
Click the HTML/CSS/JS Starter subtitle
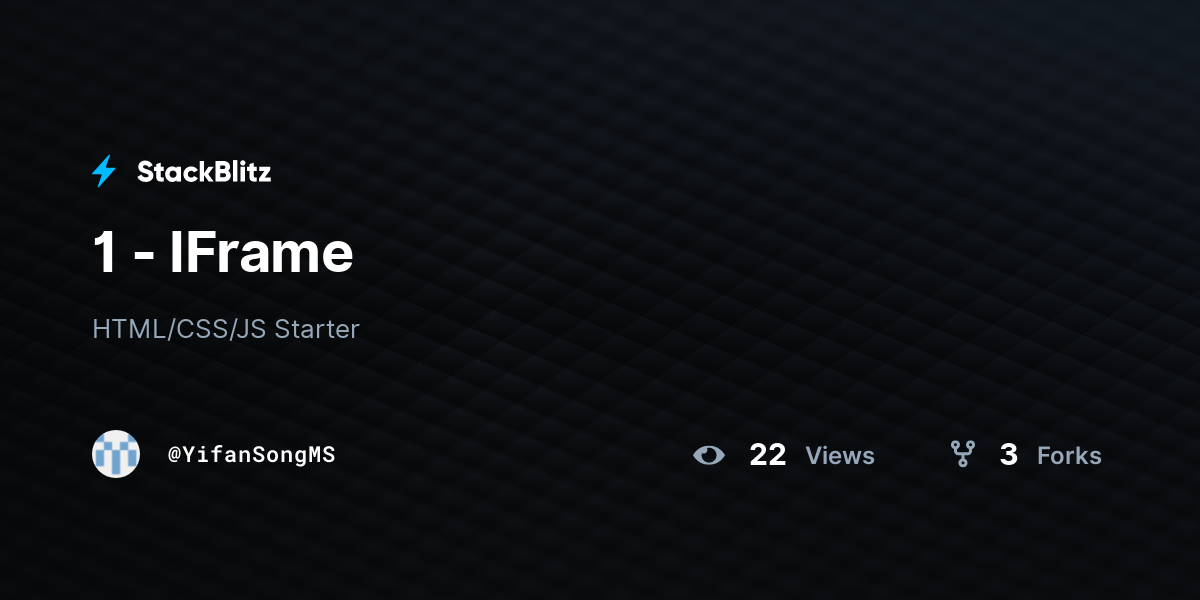226,329
